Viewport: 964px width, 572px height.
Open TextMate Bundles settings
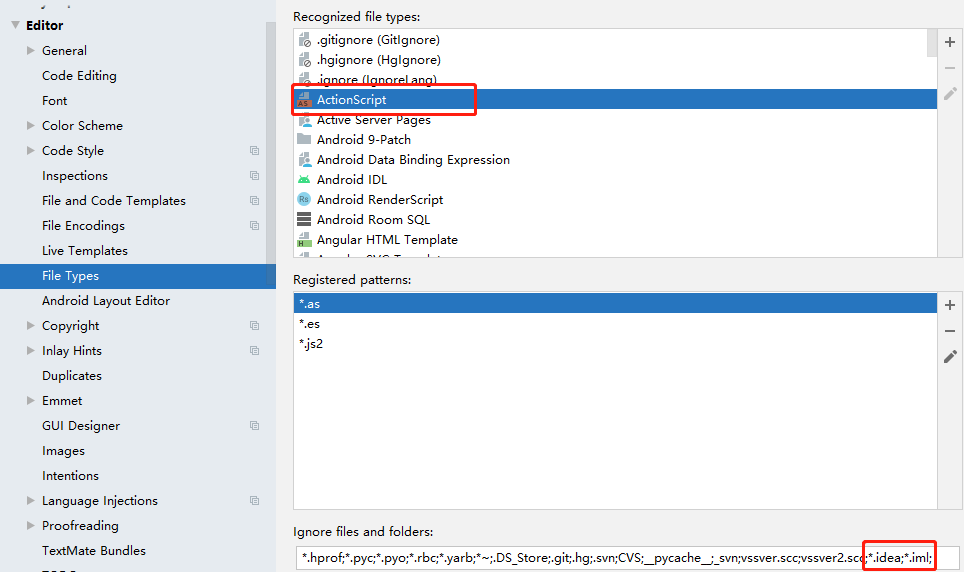click(x=94, y=551)
